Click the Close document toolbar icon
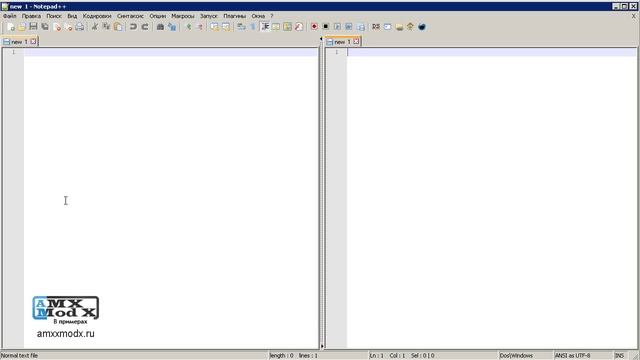 [x=57, y=27]
